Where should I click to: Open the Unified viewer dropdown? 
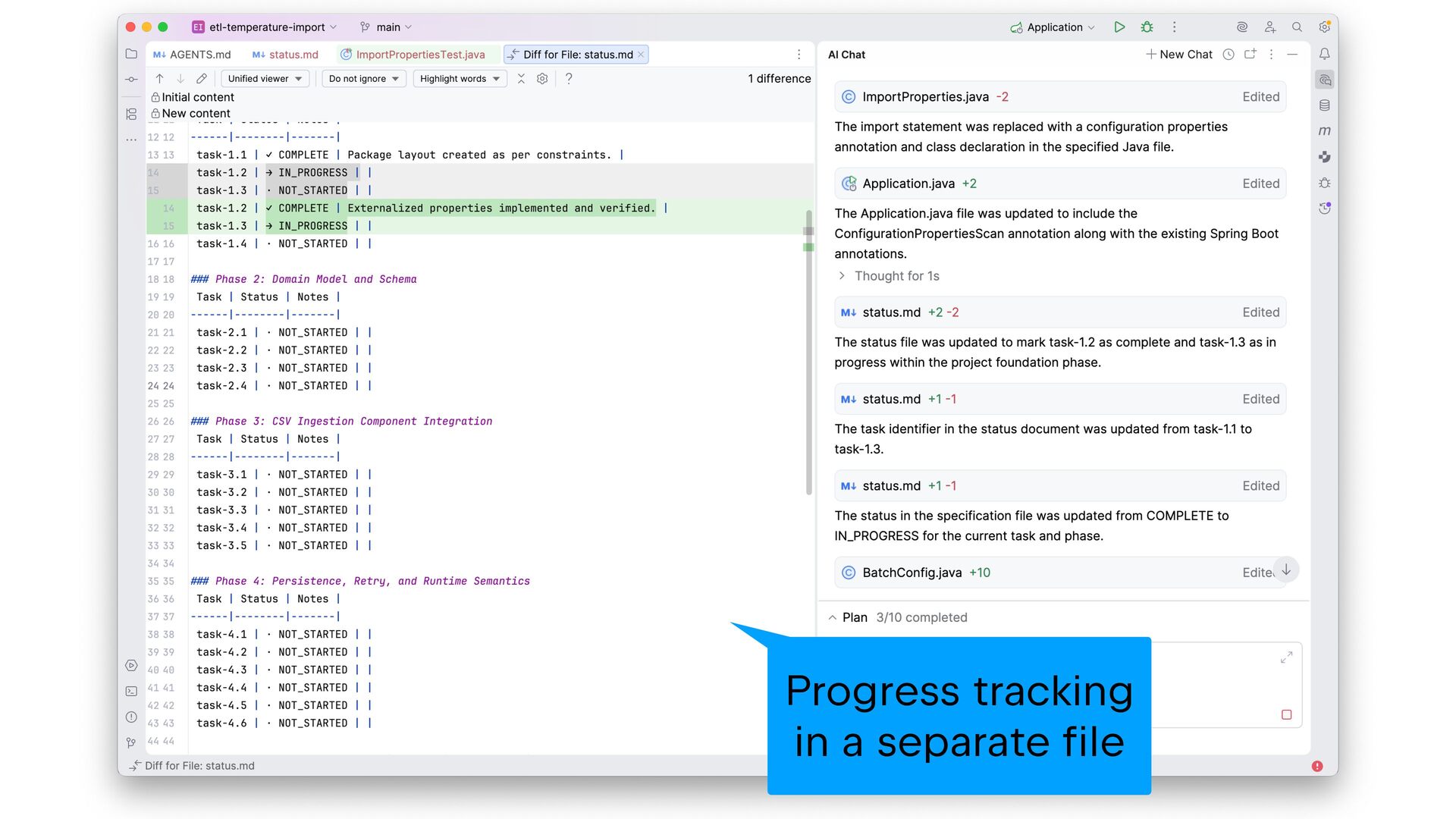coord(265,79)
